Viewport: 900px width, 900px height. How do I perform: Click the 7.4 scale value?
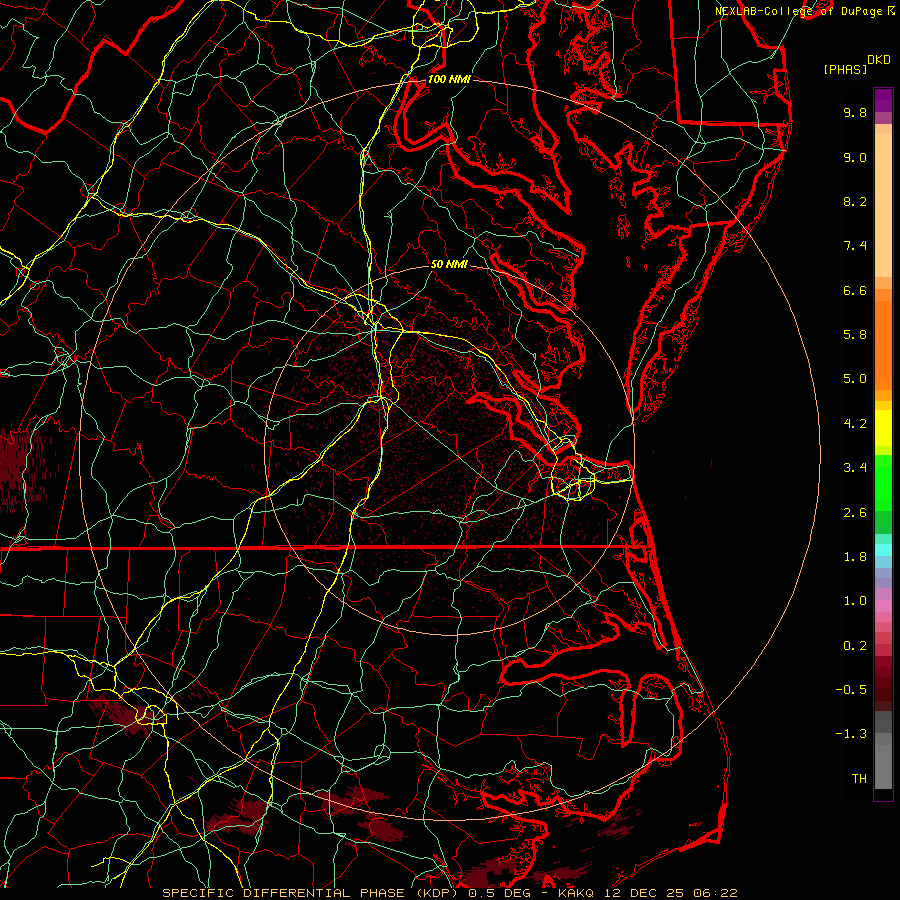point(855,246)
